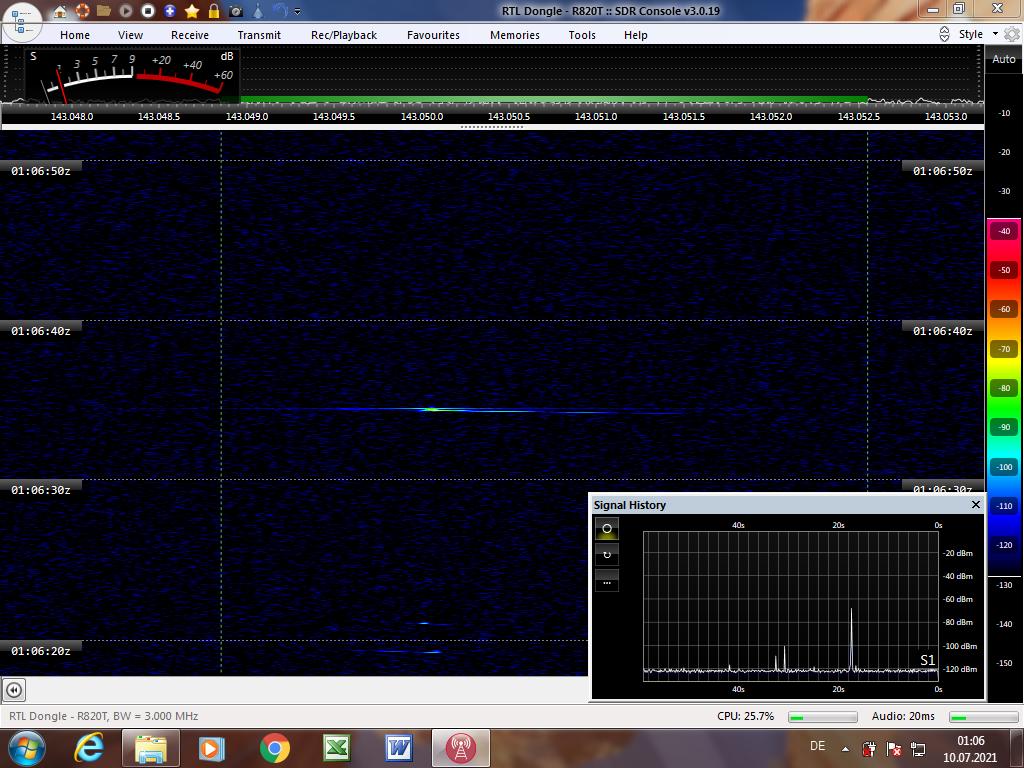Click the Audio latency progress bar
The height and width of the screenshot is (768, 1024).
pyautogui.click(x=983, y=717)
